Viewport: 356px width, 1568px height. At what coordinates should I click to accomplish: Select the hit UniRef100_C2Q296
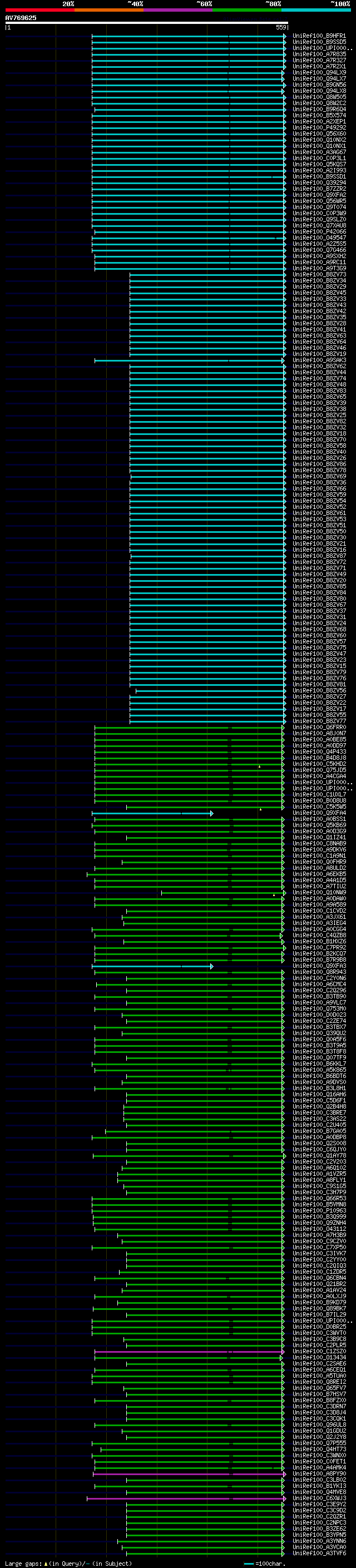coord(319,990)
